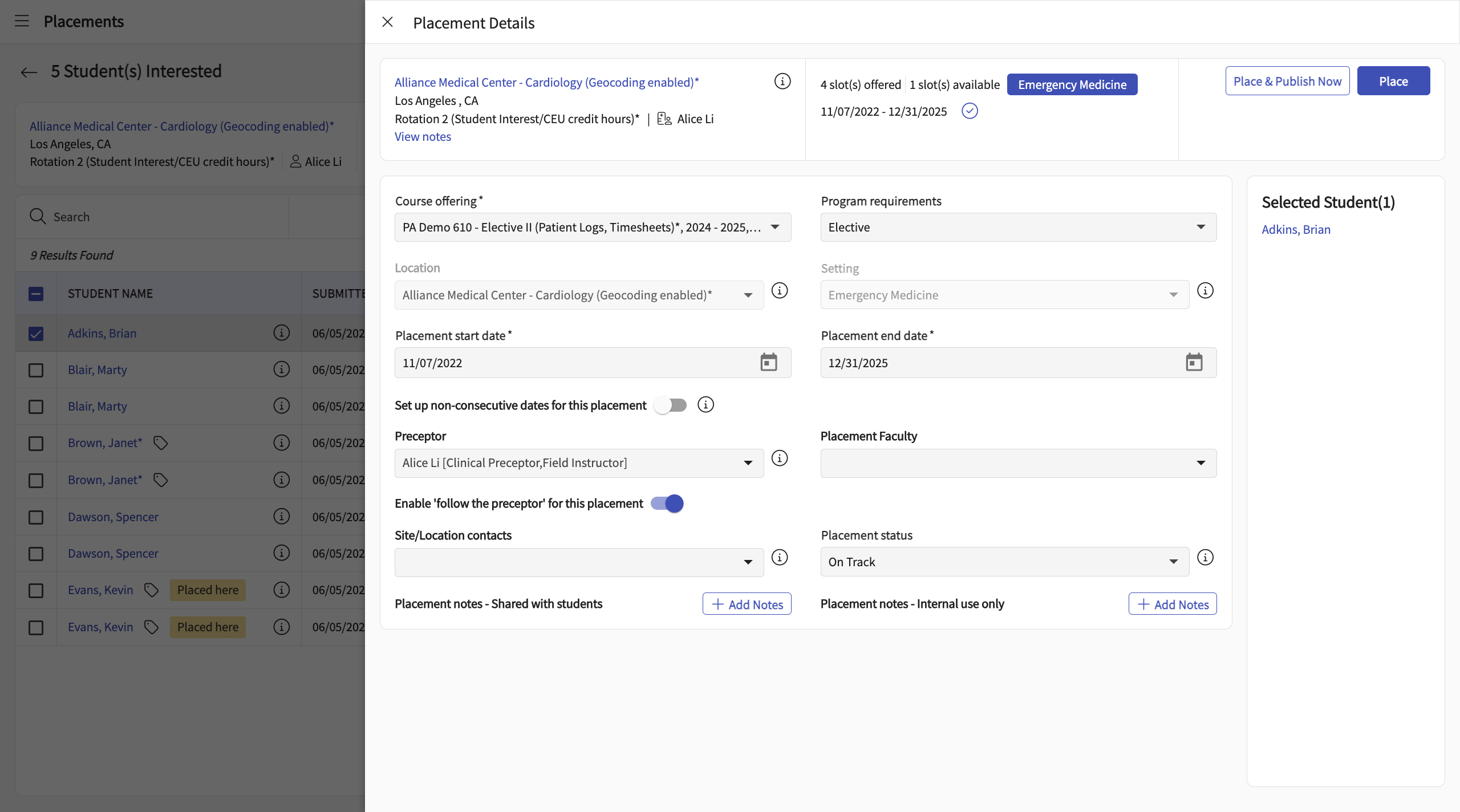Click the hamburger menu icon beside Placements

pos(22,21)
